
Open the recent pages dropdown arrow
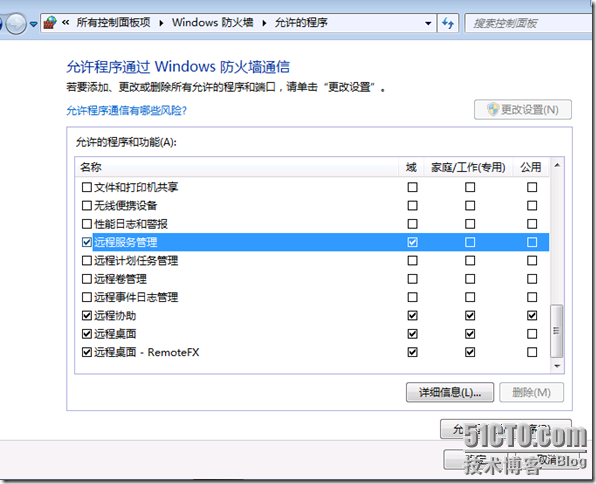[x=33, y=24]
